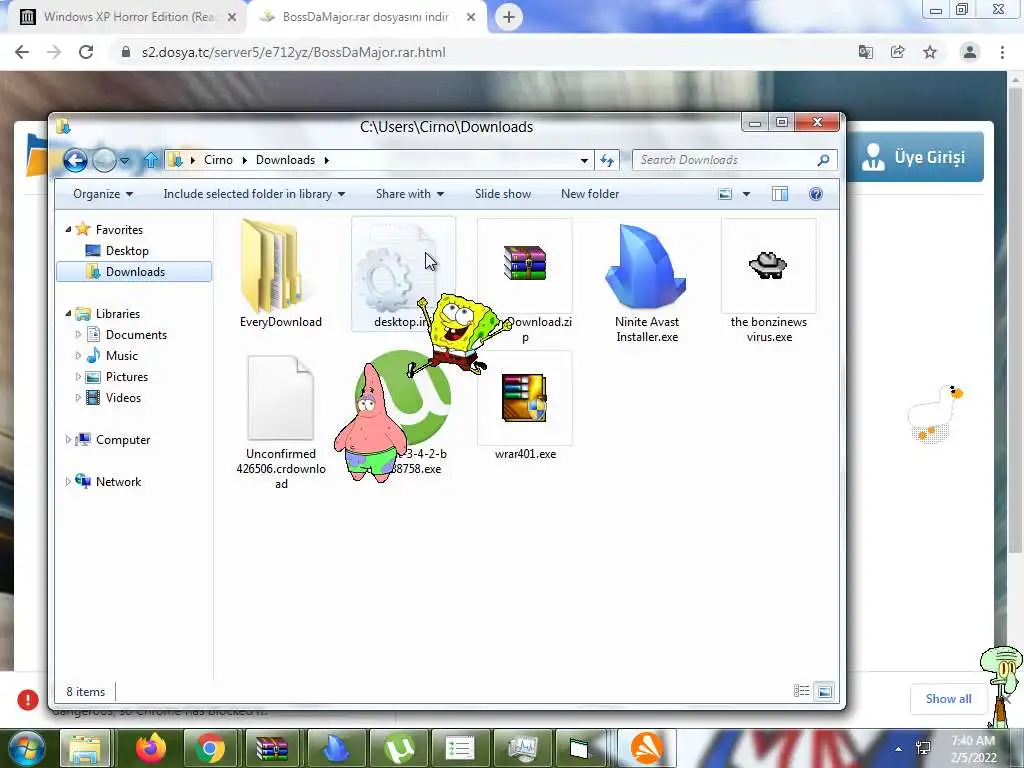Select wrar401.exe installer
1024x768 pixels.
(525, 406)
